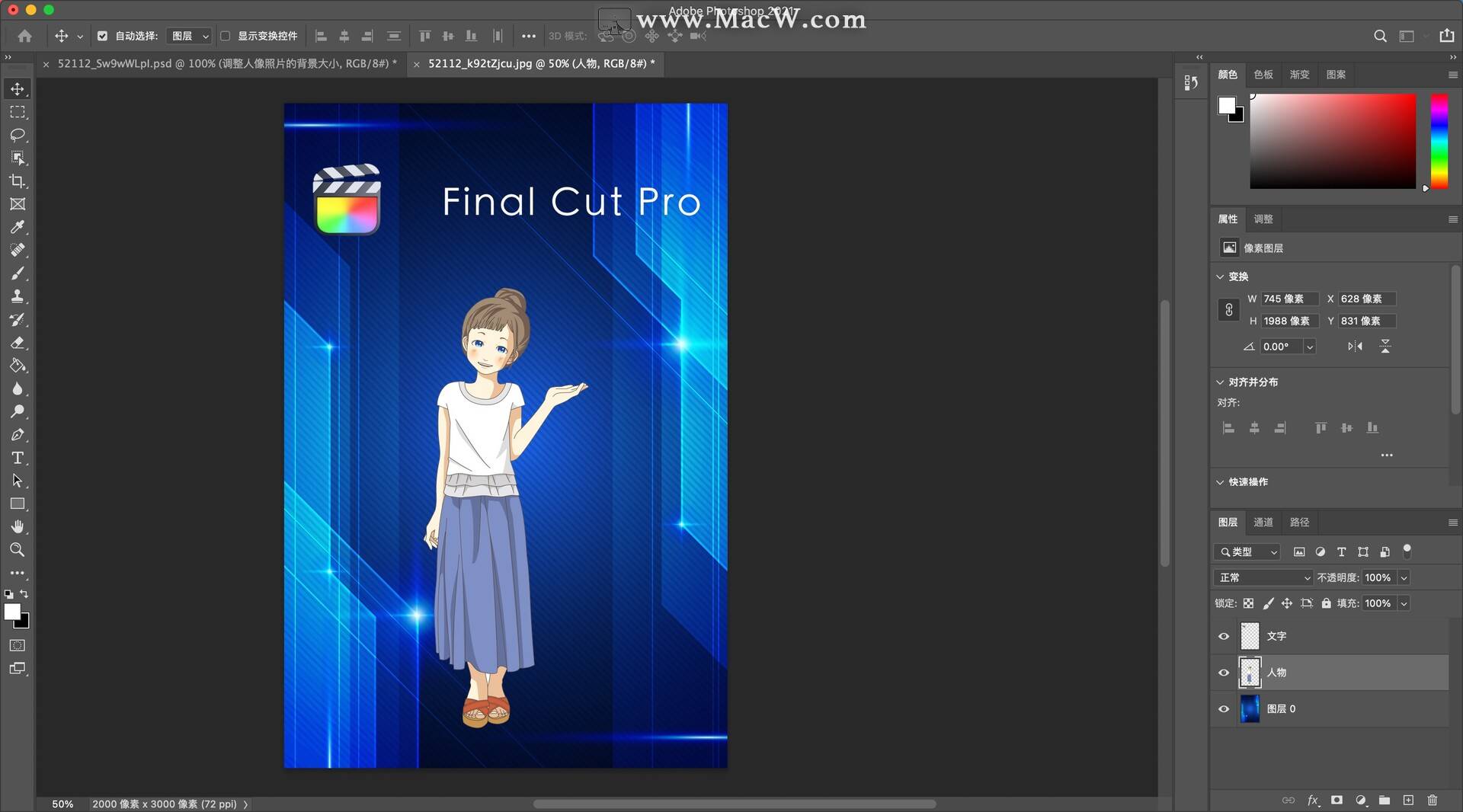Select the Zoom tool in toolbar

coord(18,550)
